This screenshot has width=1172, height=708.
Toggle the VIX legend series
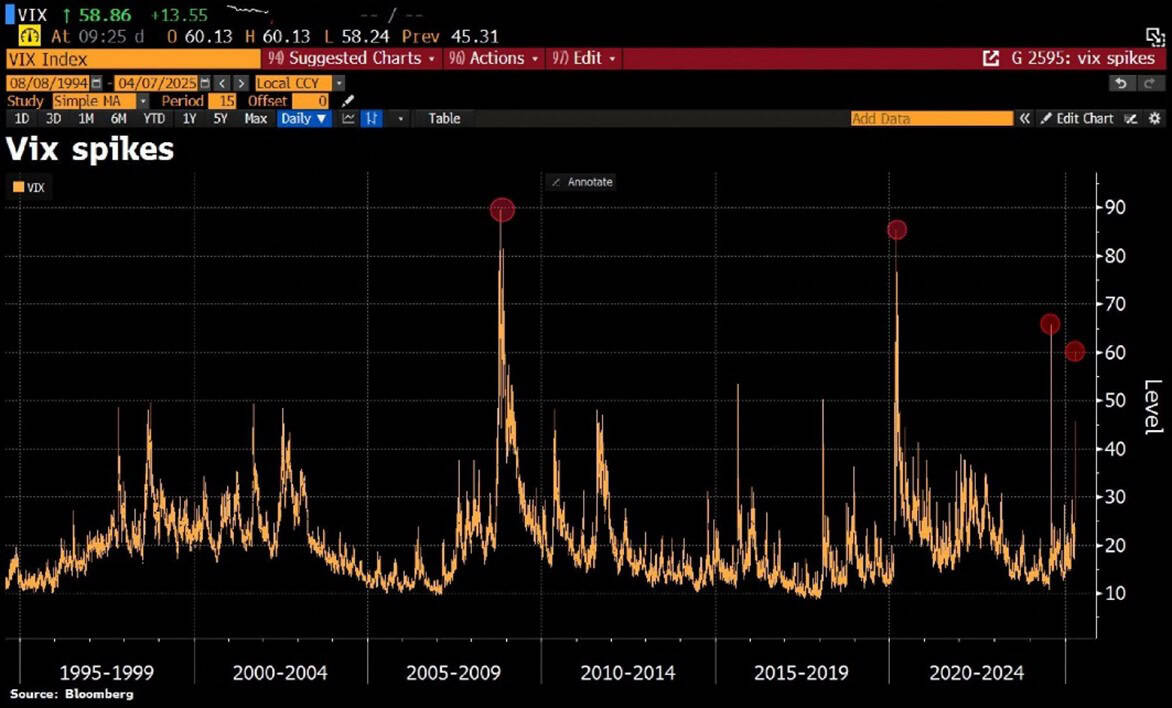click(x=28, y=187)
